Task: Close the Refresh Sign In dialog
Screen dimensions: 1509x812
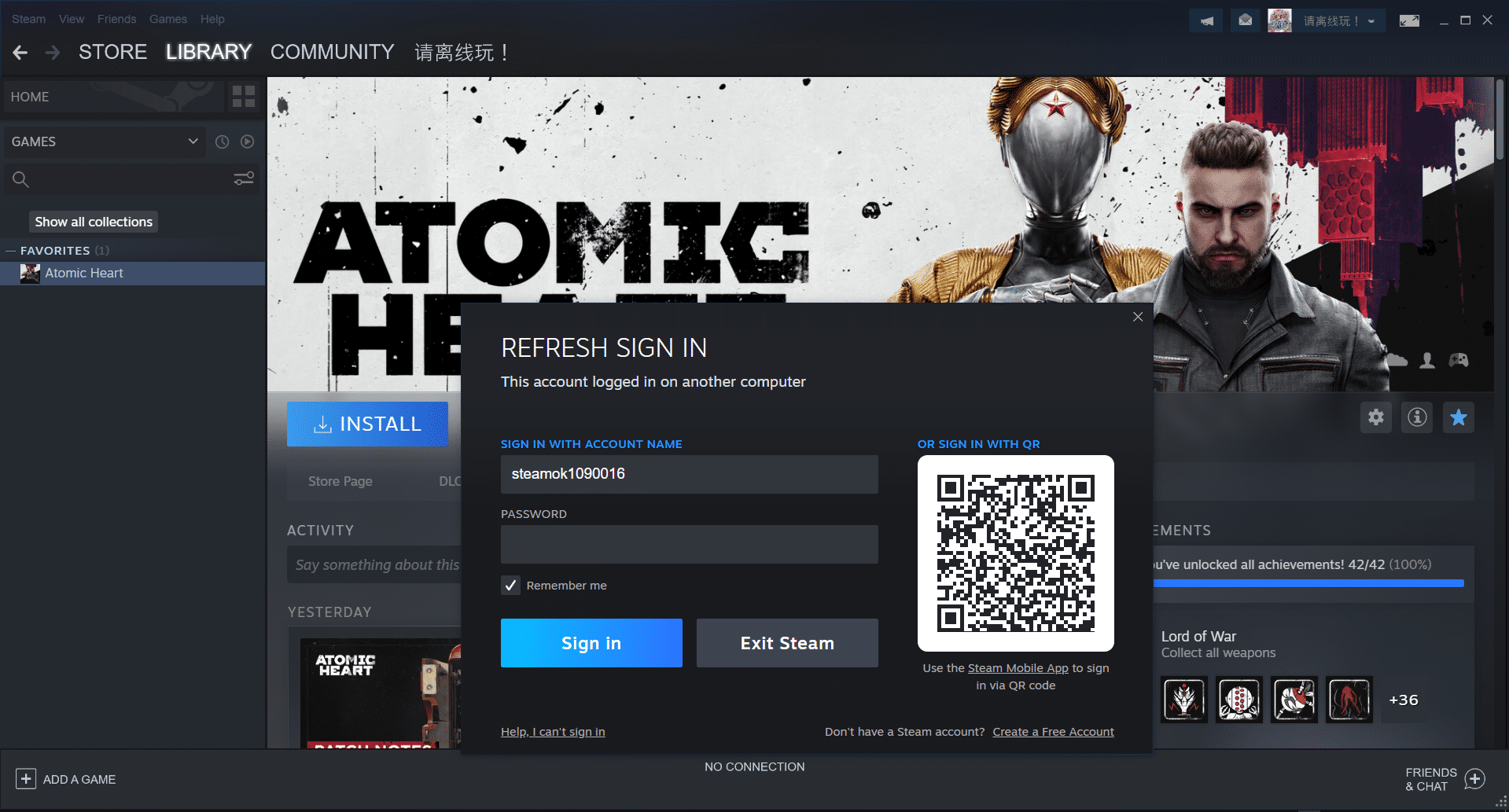Action: point(1138,317)
